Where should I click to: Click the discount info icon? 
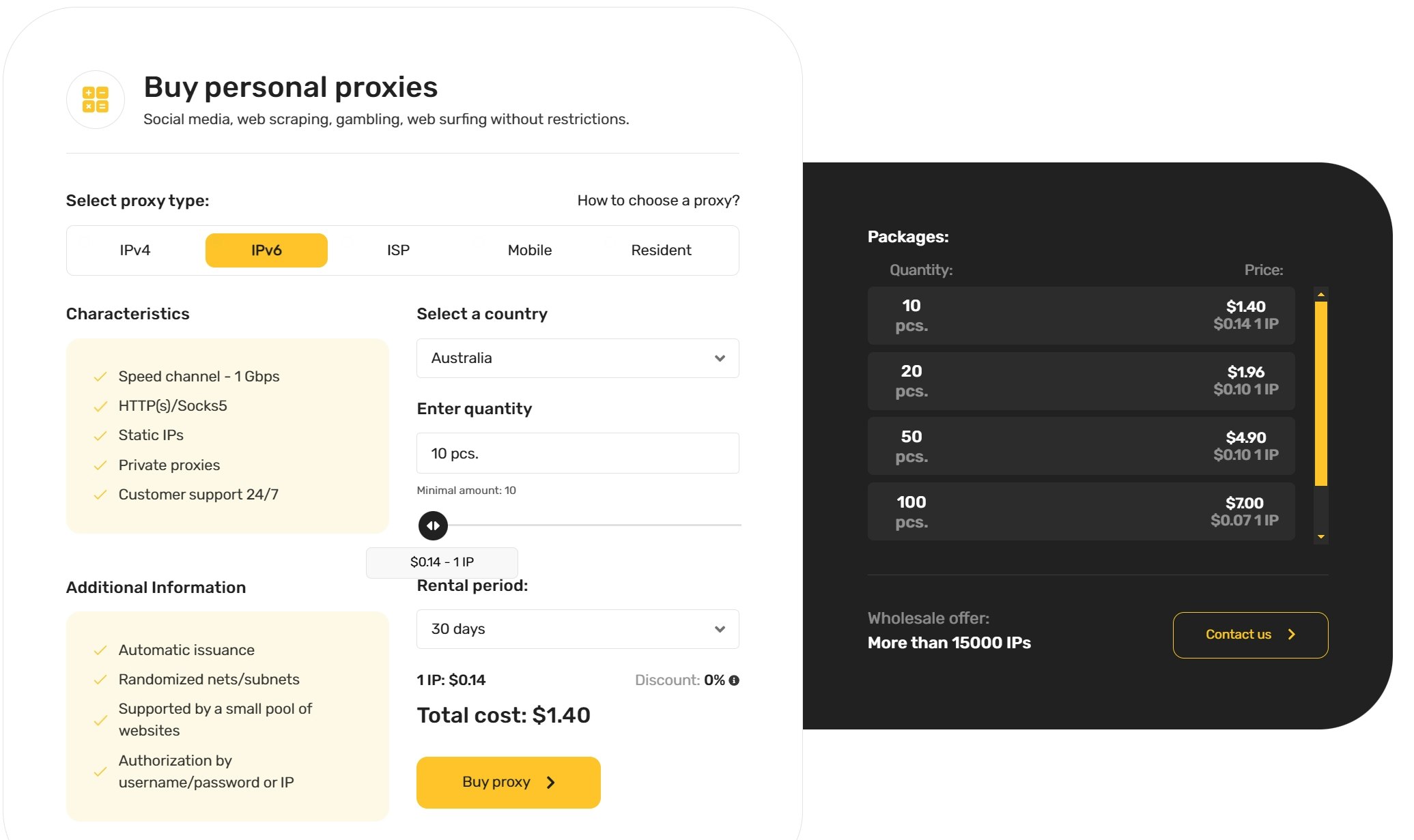point(734,680)
